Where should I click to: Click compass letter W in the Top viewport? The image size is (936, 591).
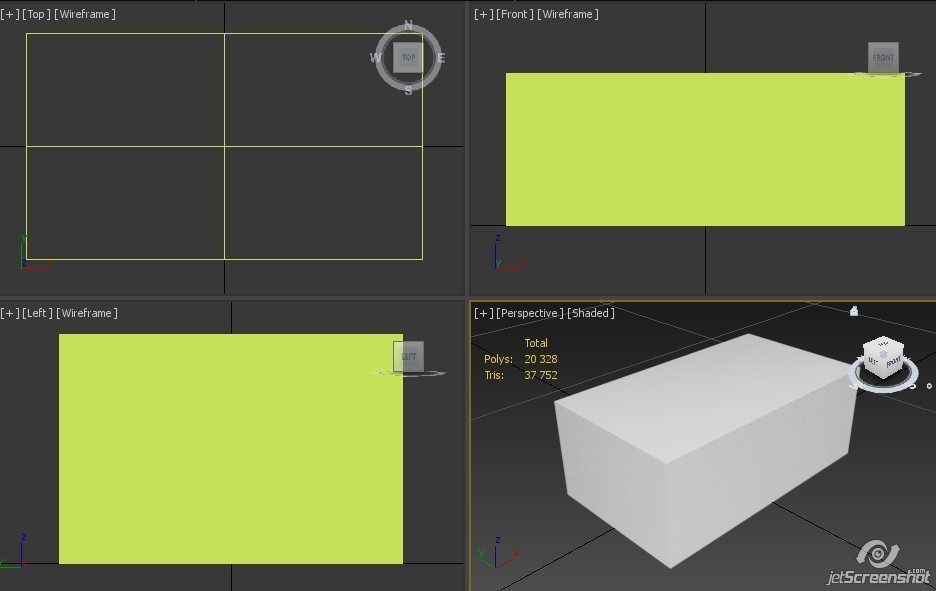coord(375,58)
